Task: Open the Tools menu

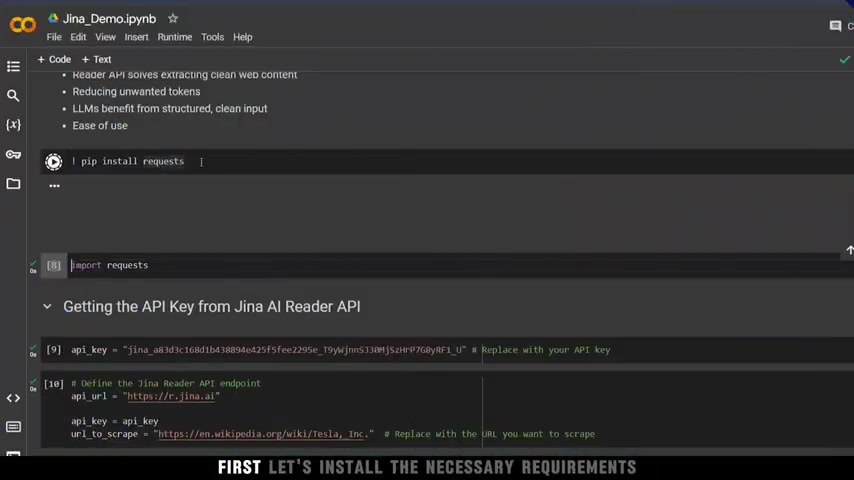Action: point(212,37)
